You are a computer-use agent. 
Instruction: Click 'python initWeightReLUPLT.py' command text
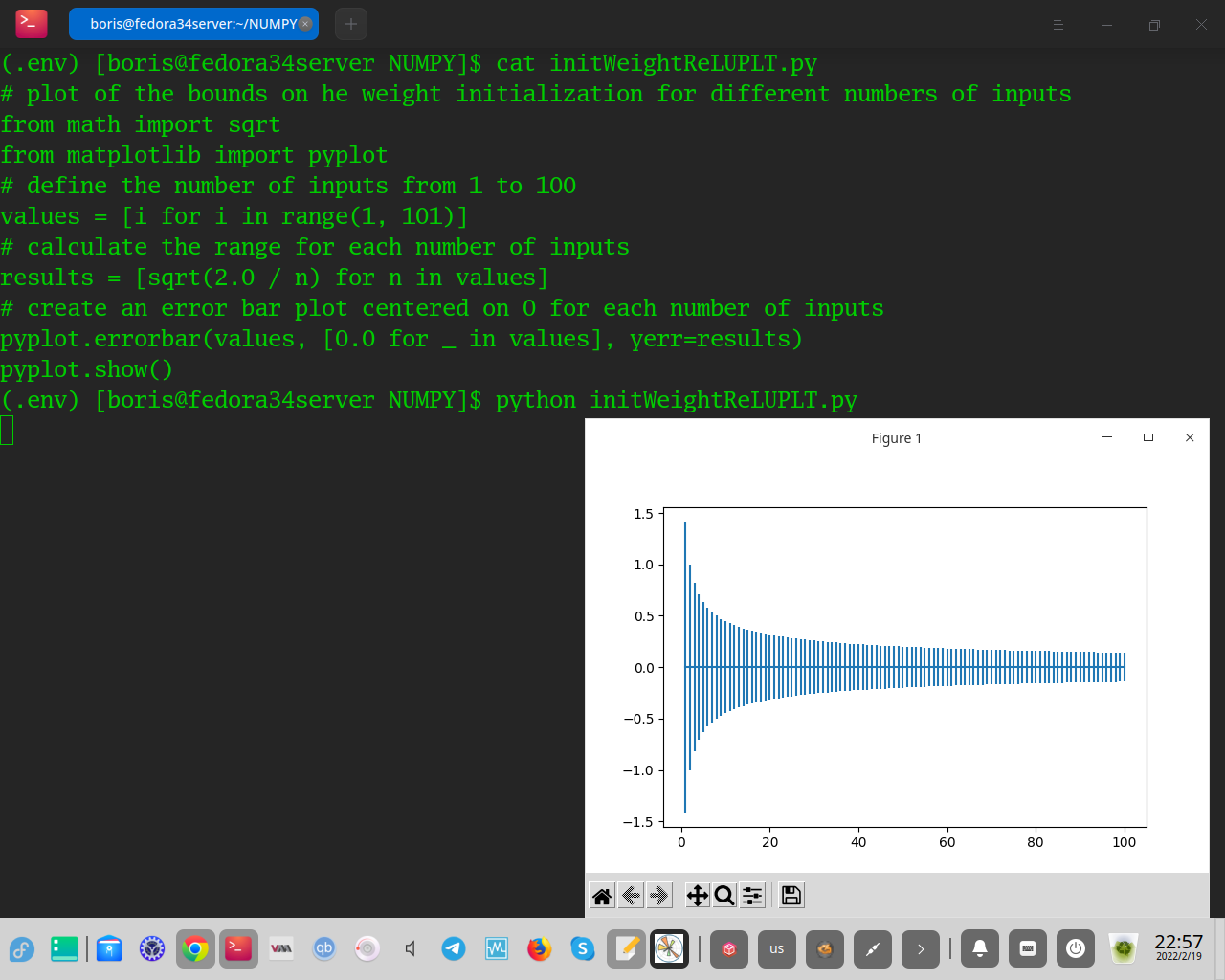coord(677,400)
